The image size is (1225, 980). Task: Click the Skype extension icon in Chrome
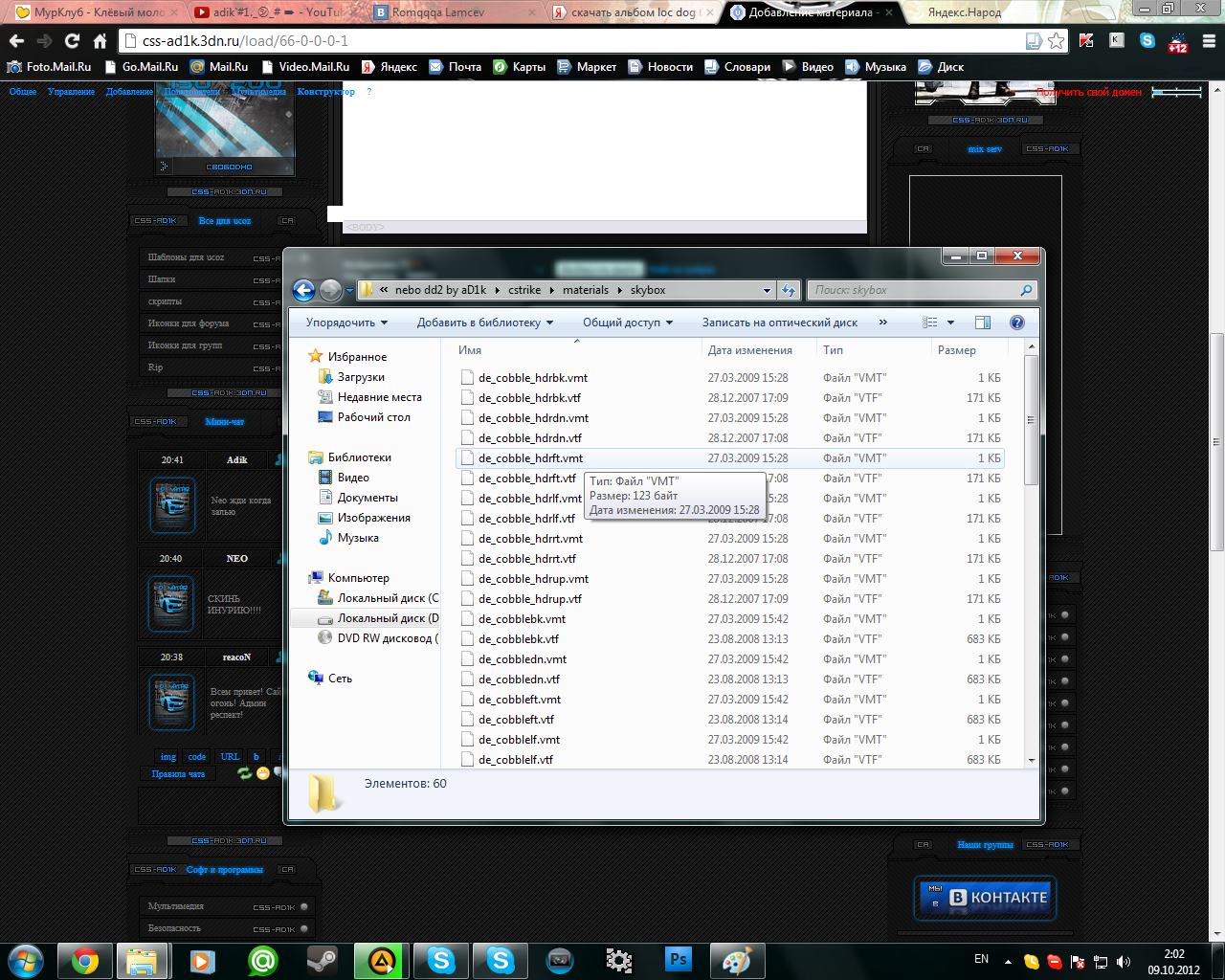[x=1147, y=40]
